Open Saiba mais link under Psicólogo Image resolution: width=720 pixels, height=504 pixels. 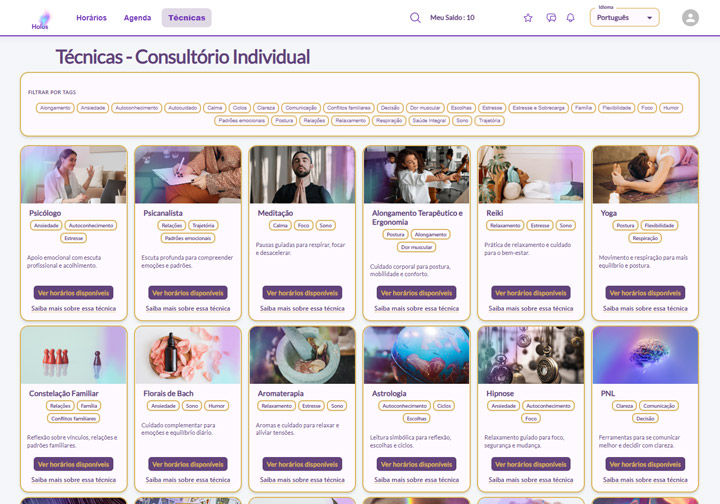(73, 308)
